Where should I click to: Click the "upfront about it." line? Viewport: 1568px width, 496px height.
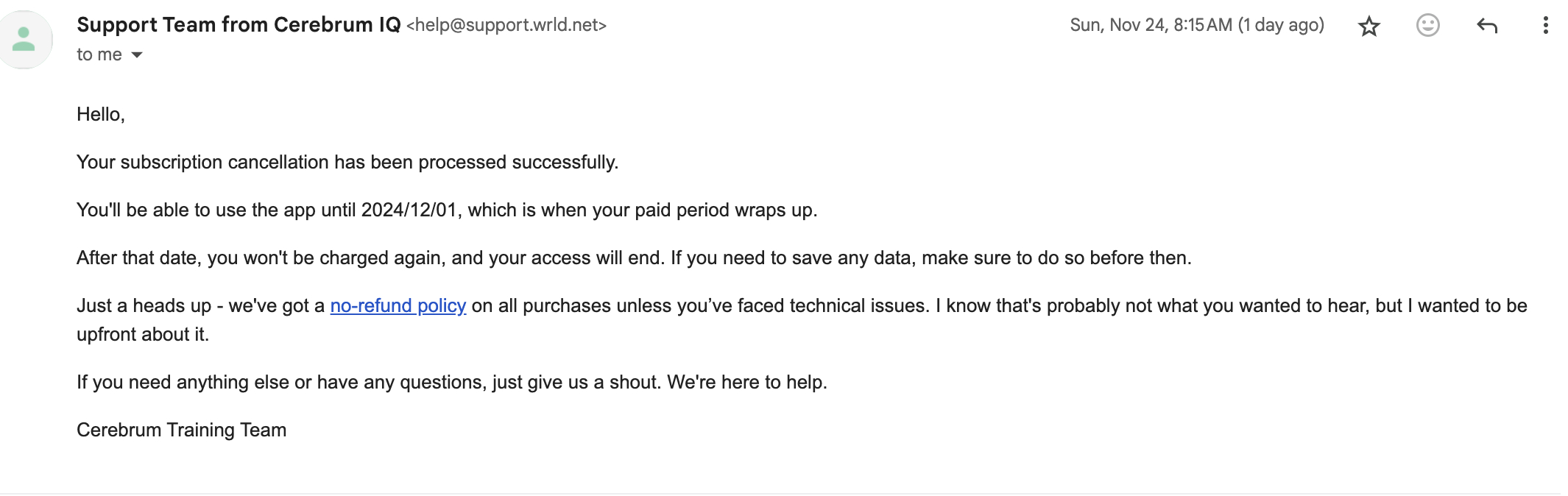pos(143,335)
